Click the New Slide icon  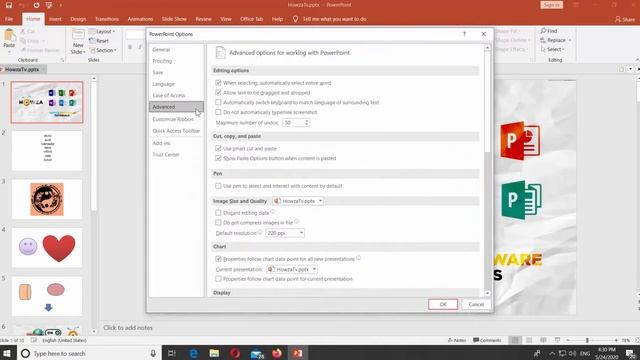78,34
